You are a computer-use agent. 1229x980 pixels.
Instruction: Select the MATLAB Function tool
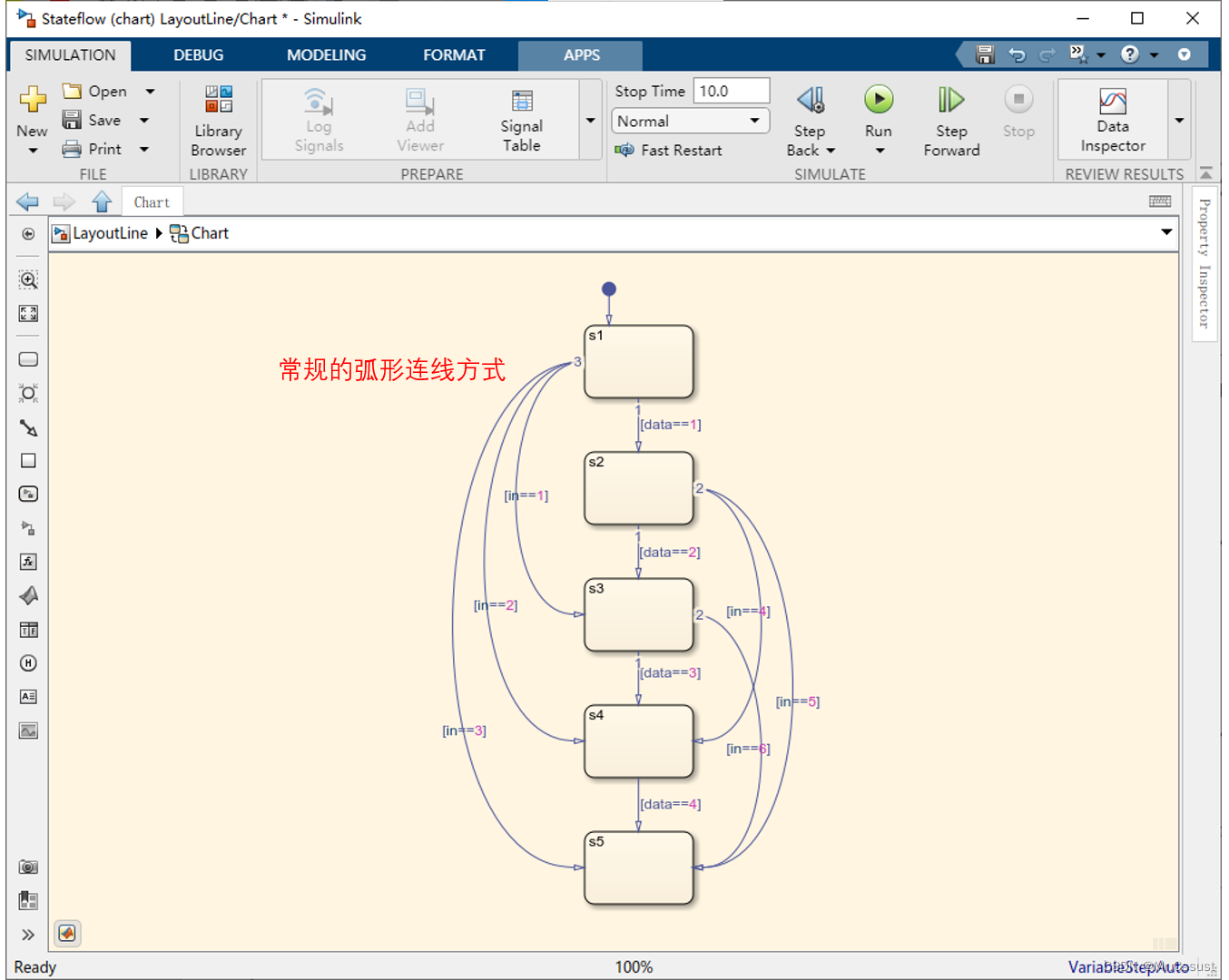pyautogui.click(x=28, y=561)
